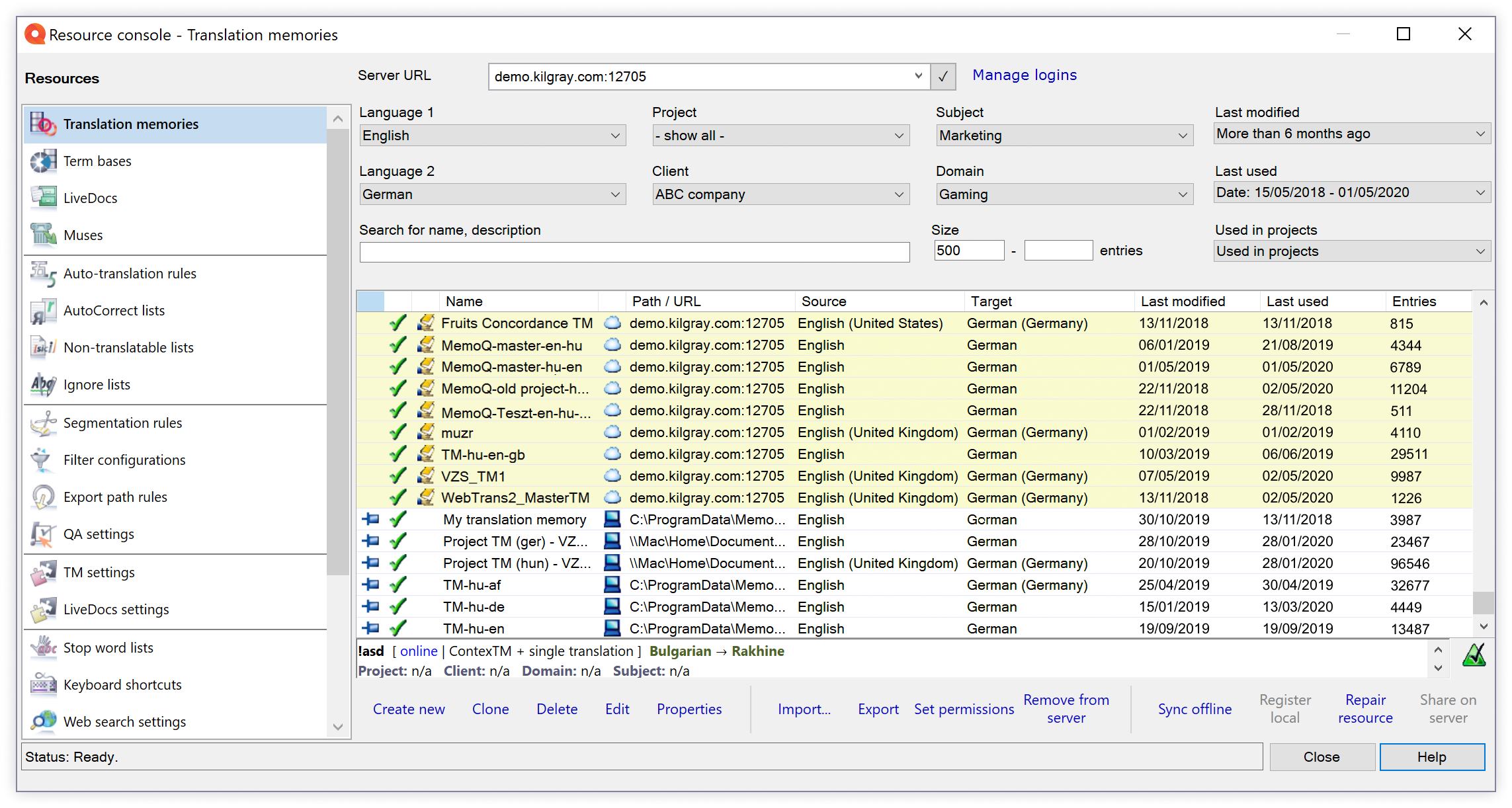Select Keyboard shortcuts in Resources list
This screenshot has width=1512, height=808.
(x=122, y=685)
